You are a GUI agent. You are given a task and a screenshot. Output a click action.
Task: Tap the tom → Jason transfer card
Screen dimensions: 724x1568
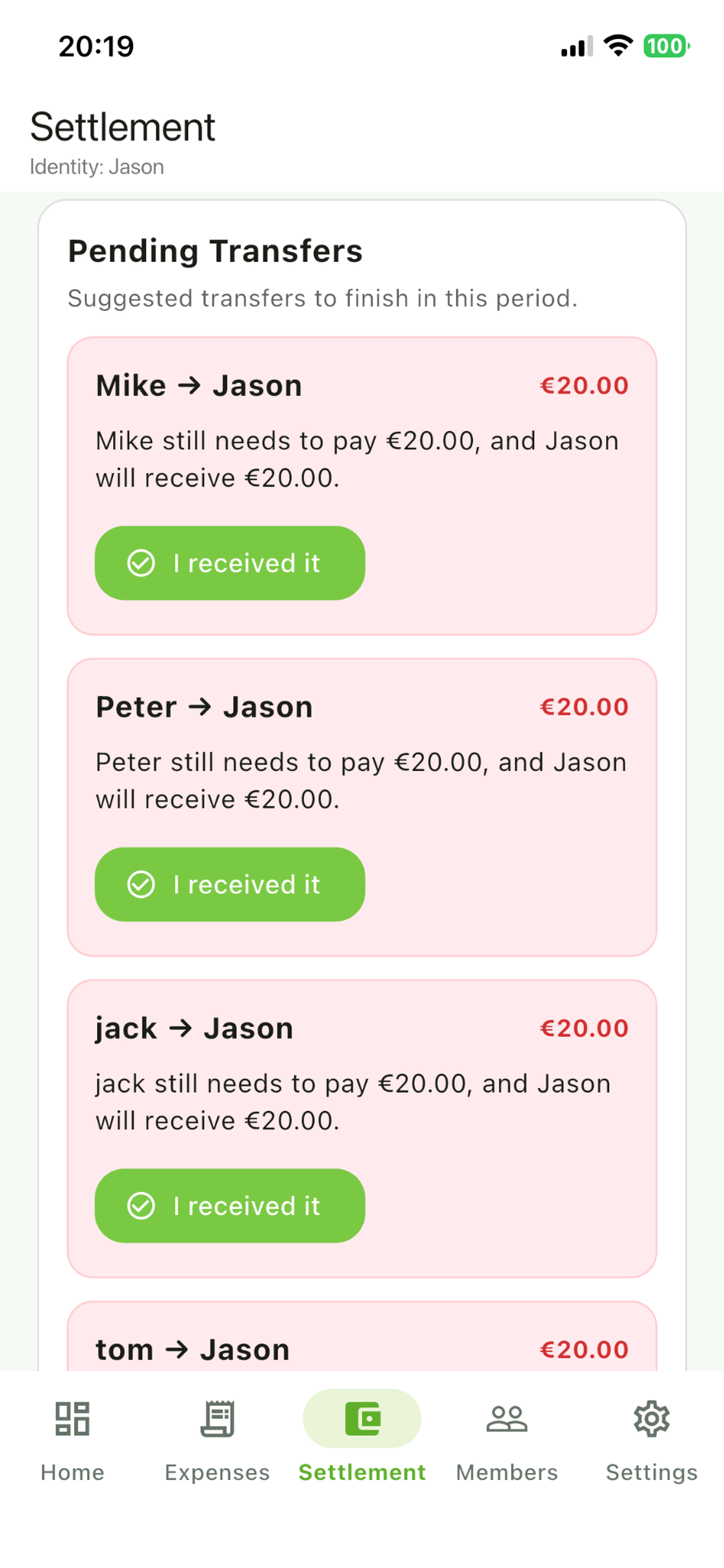point(362,1336)
